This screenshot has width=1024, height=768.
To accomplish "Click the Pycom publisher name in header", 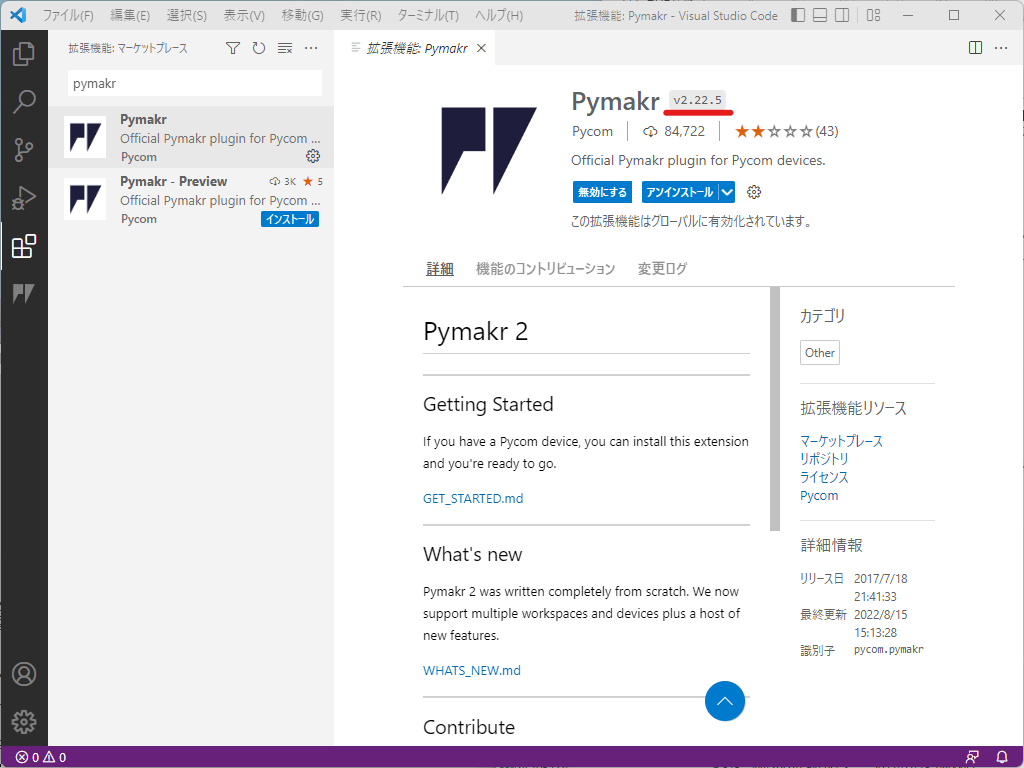I will coord(592,131).
